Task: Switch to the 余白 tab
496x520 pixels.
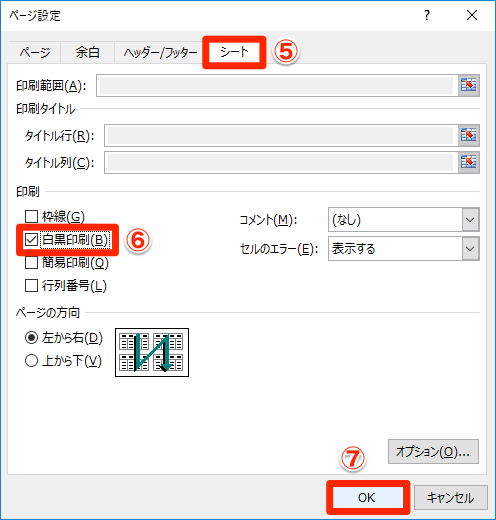Action: (88, 52)
